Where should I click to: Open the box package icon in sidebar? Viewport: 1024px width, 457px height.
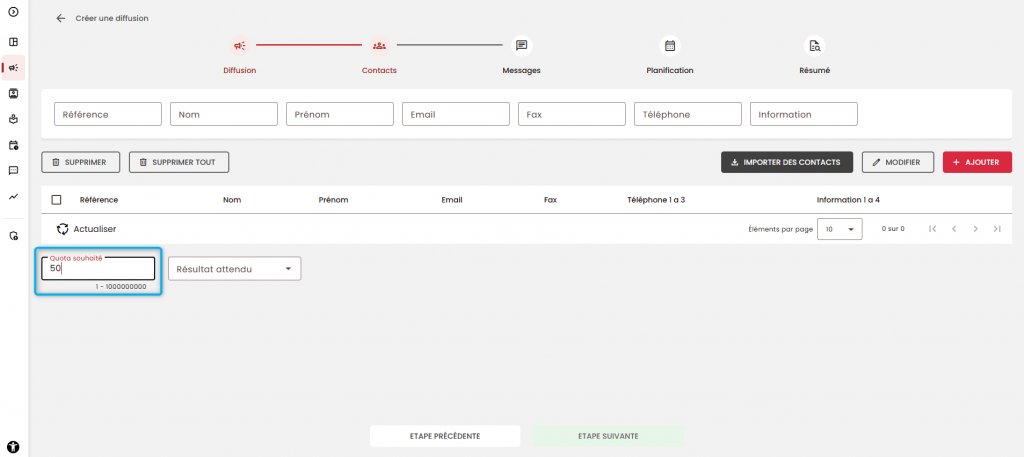click(13, 119)
